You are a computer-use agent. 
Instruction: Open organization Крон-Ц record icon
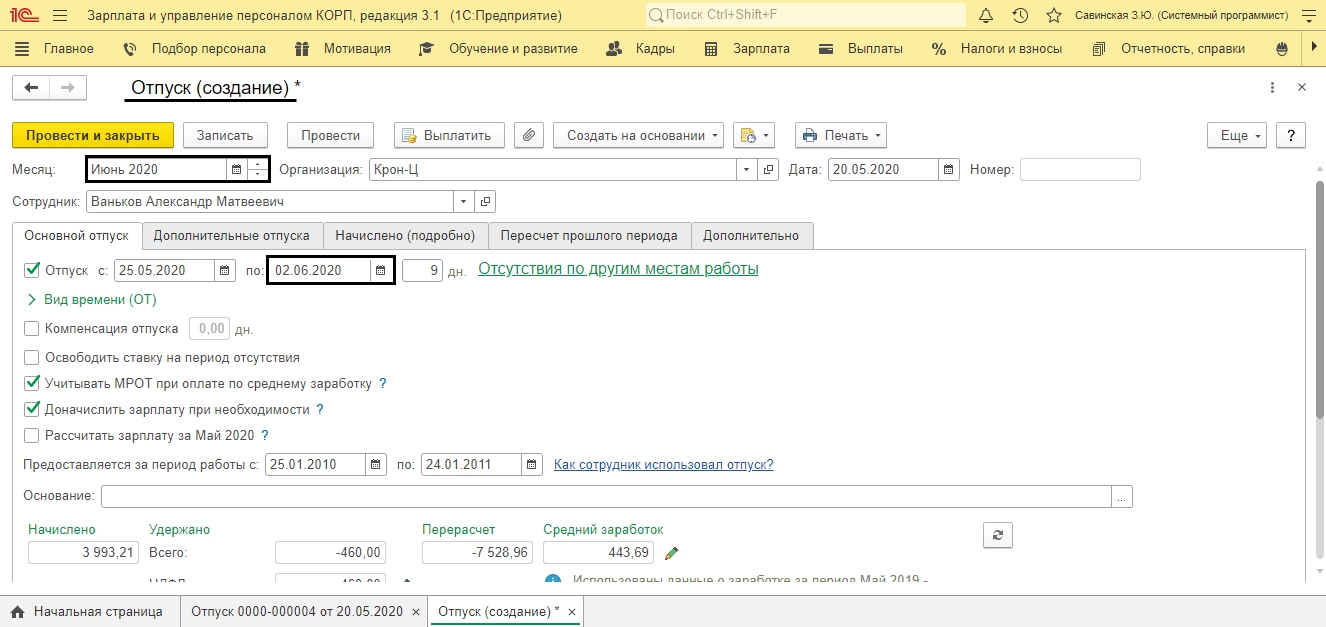(x=768, y=170)
